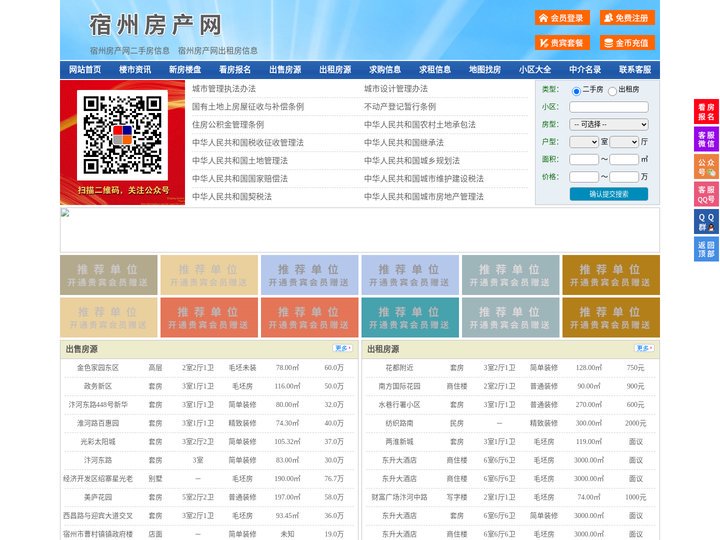Click the broken banner image icon
720x540 pixels.
[x=65, y=213]
